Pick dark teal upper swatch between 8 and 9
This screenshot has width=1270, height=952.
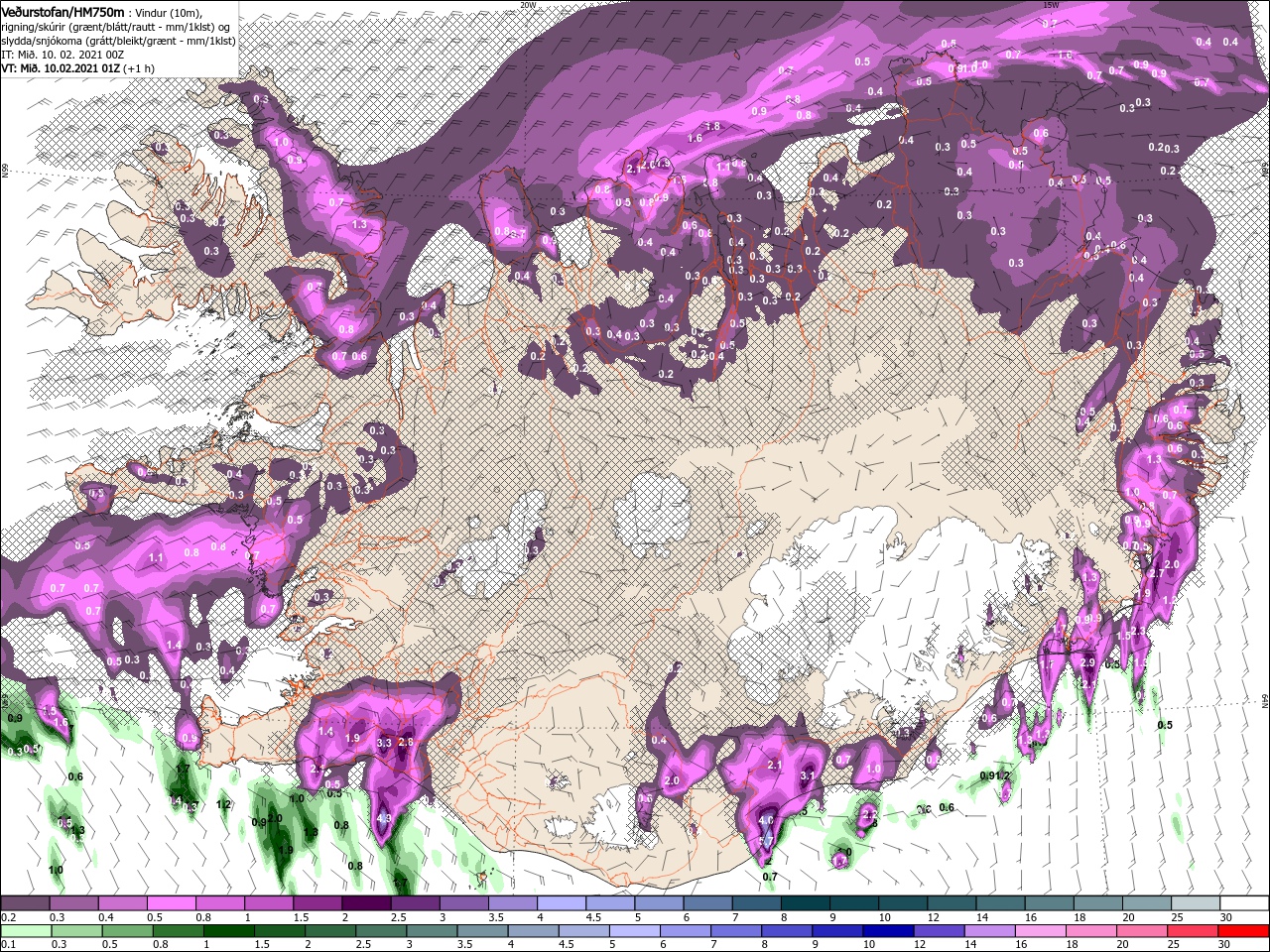point(804,903)
